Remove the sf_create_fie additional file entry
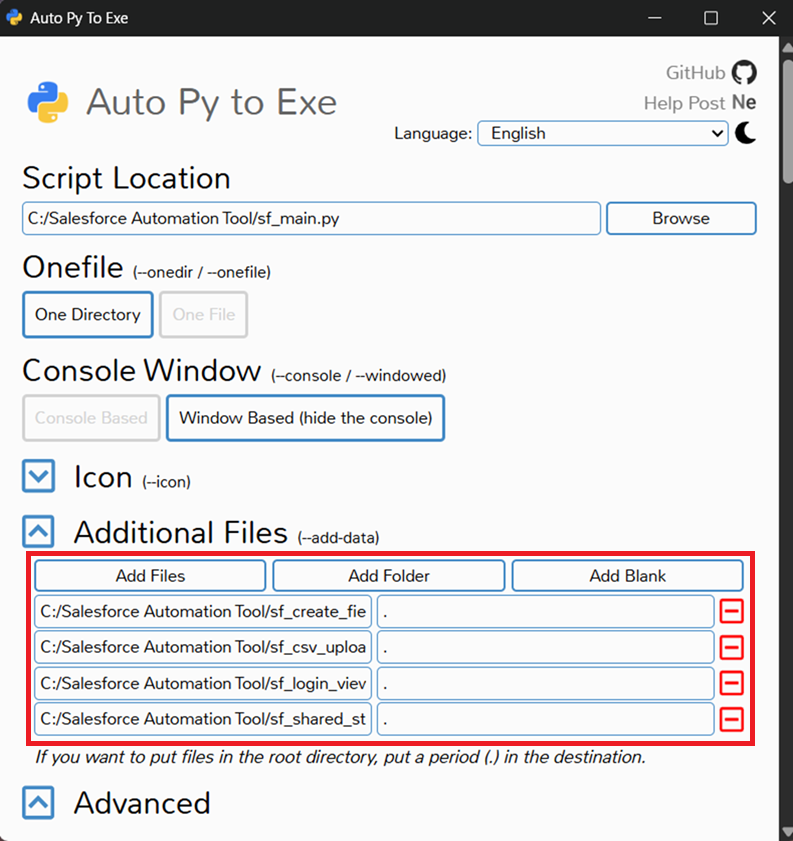This screenshot has height=841, width=793. 731,612
